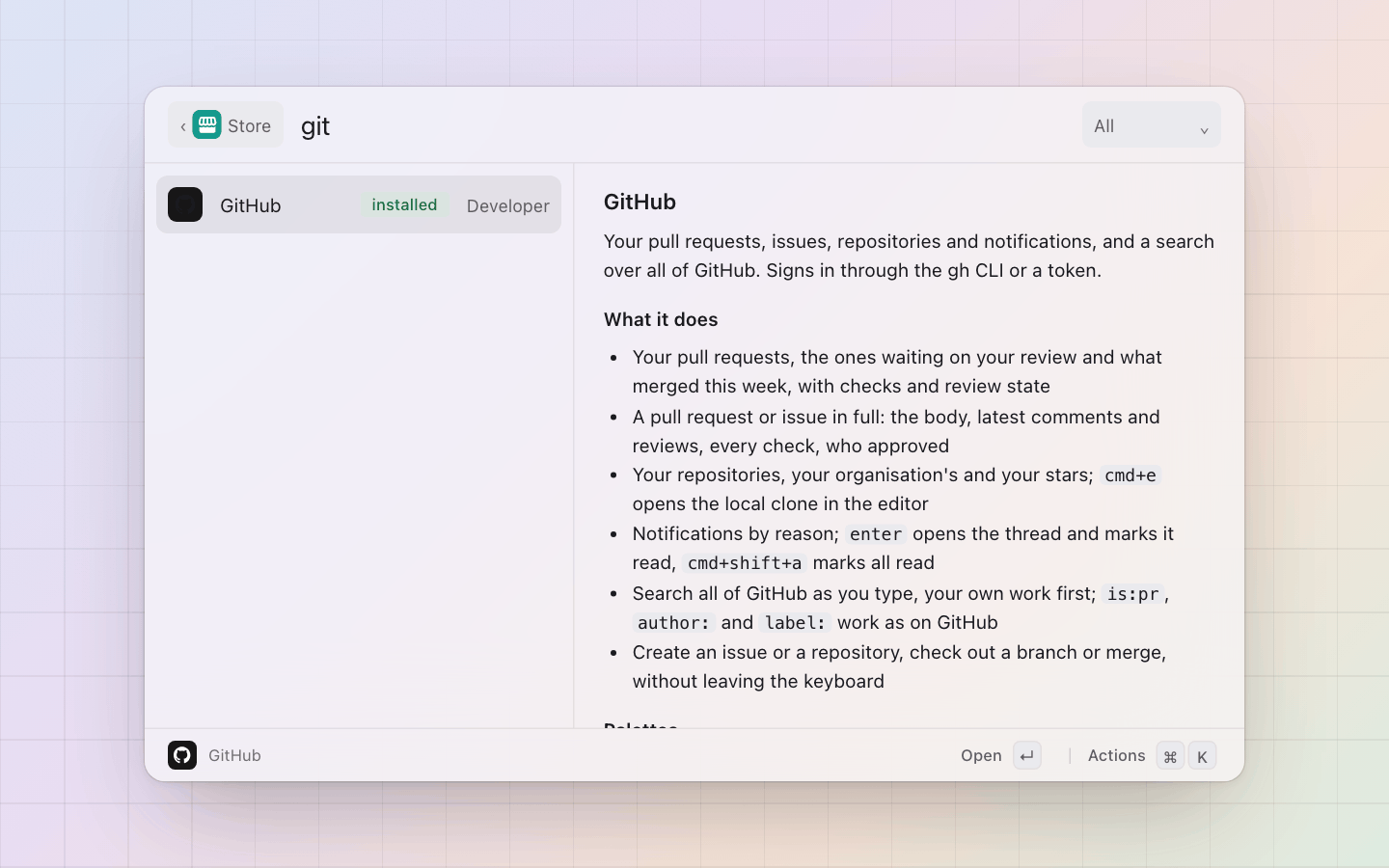The image size is (1389, 868).
Task: Click the 'Developer' category label
Action: click(507, 205)
